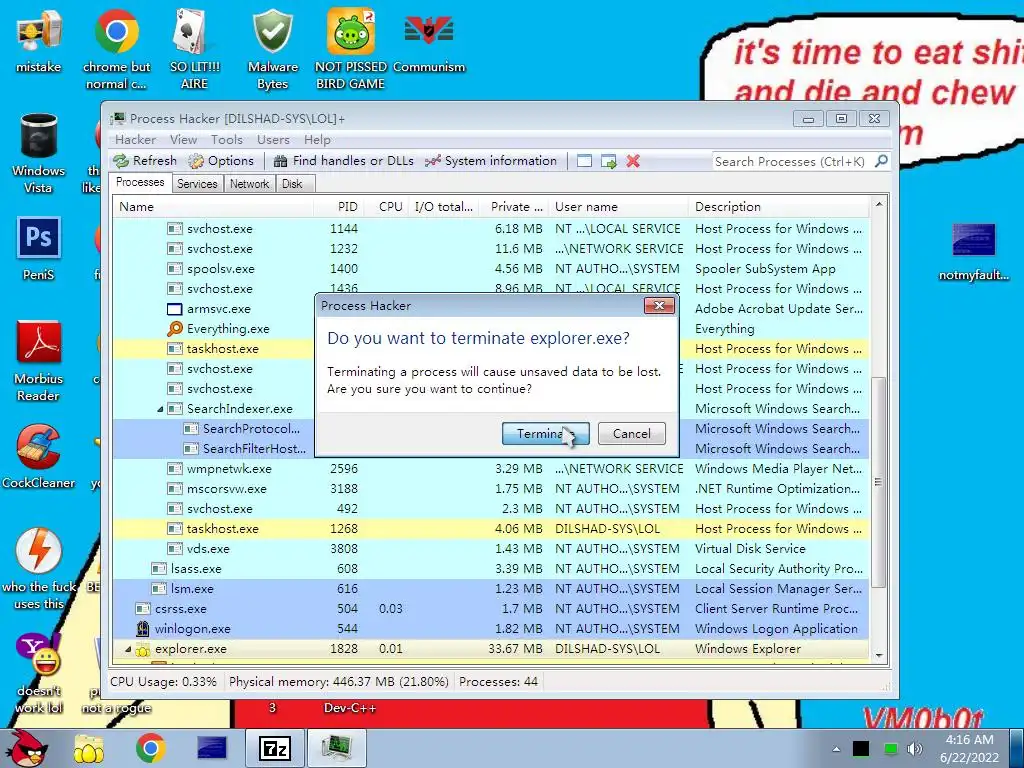
Task: Collapse the explorer.exe tree node
Action: (x=129, y=650)
